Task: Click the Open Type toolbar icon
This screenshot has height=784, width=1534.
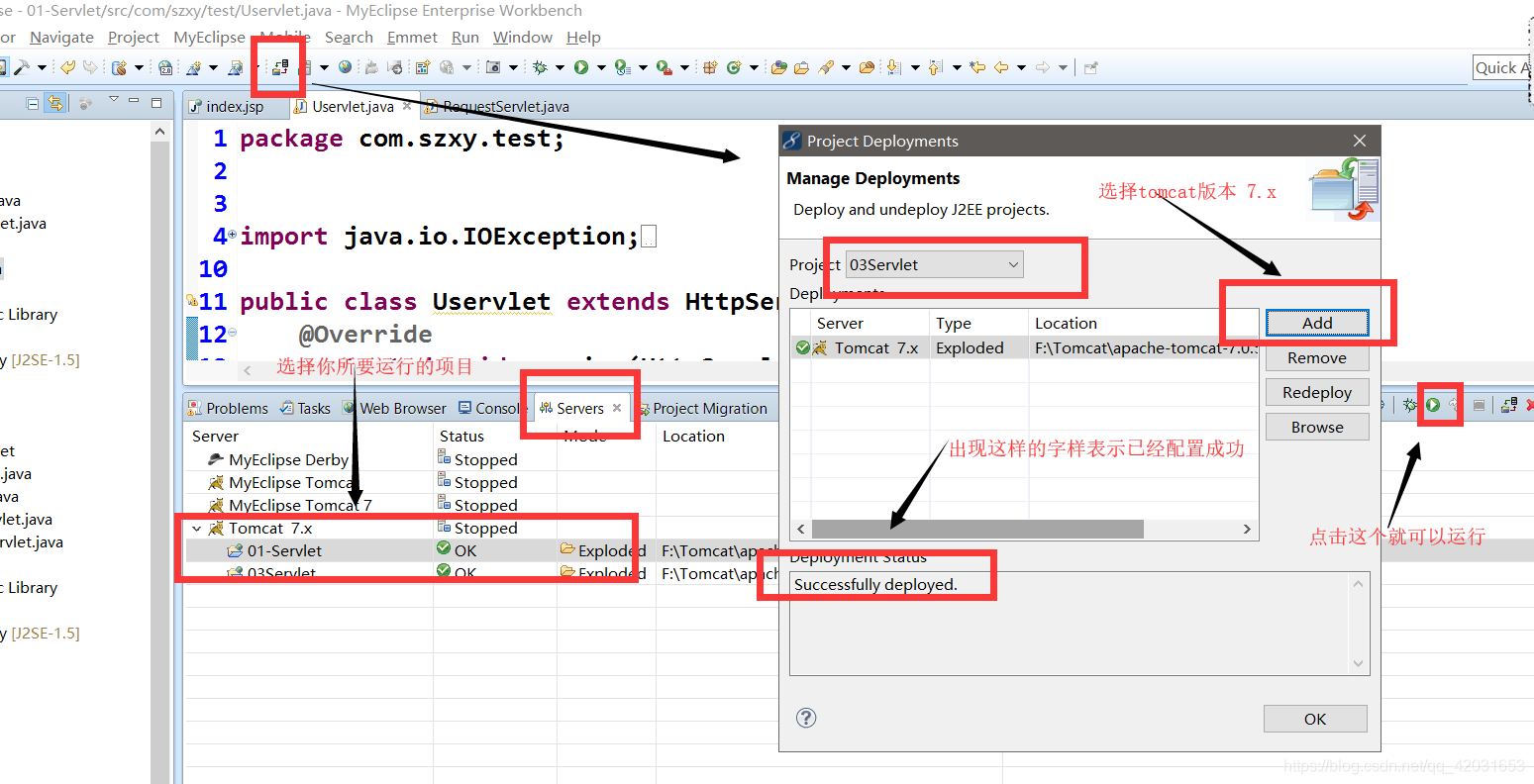Action: (778, 67)
